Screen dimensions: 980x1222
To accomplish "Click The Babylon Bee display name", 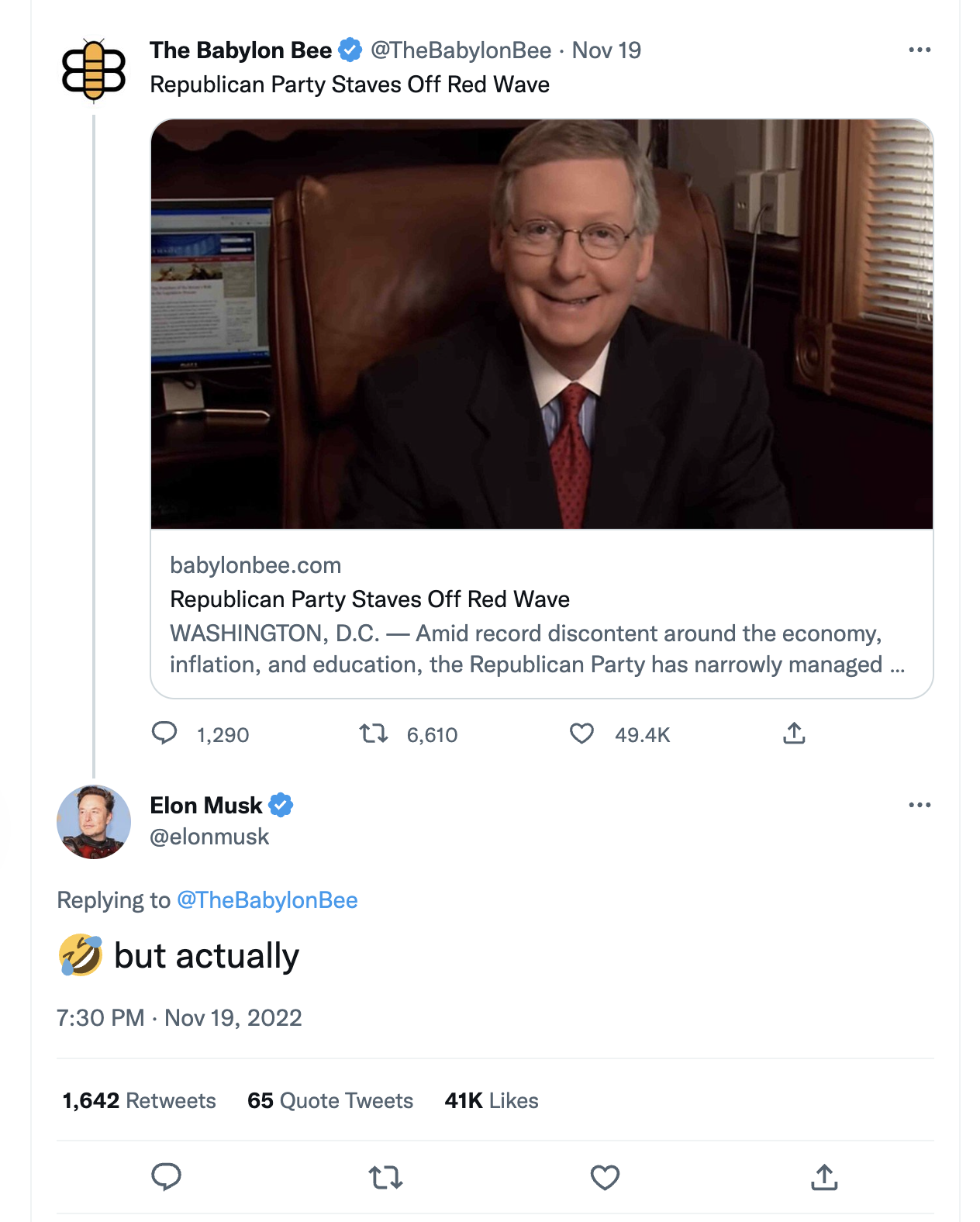I will click(x=240, y=50).
